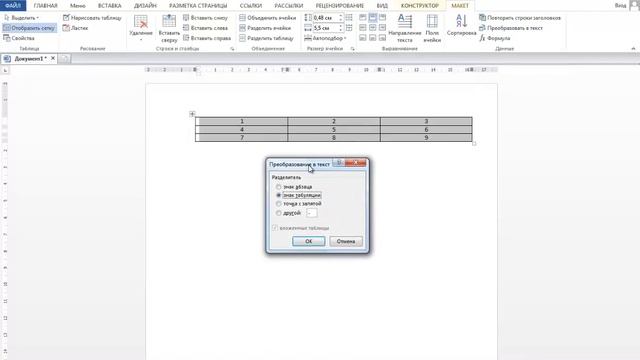
Task: Open the Формула dialog
Action: point(494,38)
